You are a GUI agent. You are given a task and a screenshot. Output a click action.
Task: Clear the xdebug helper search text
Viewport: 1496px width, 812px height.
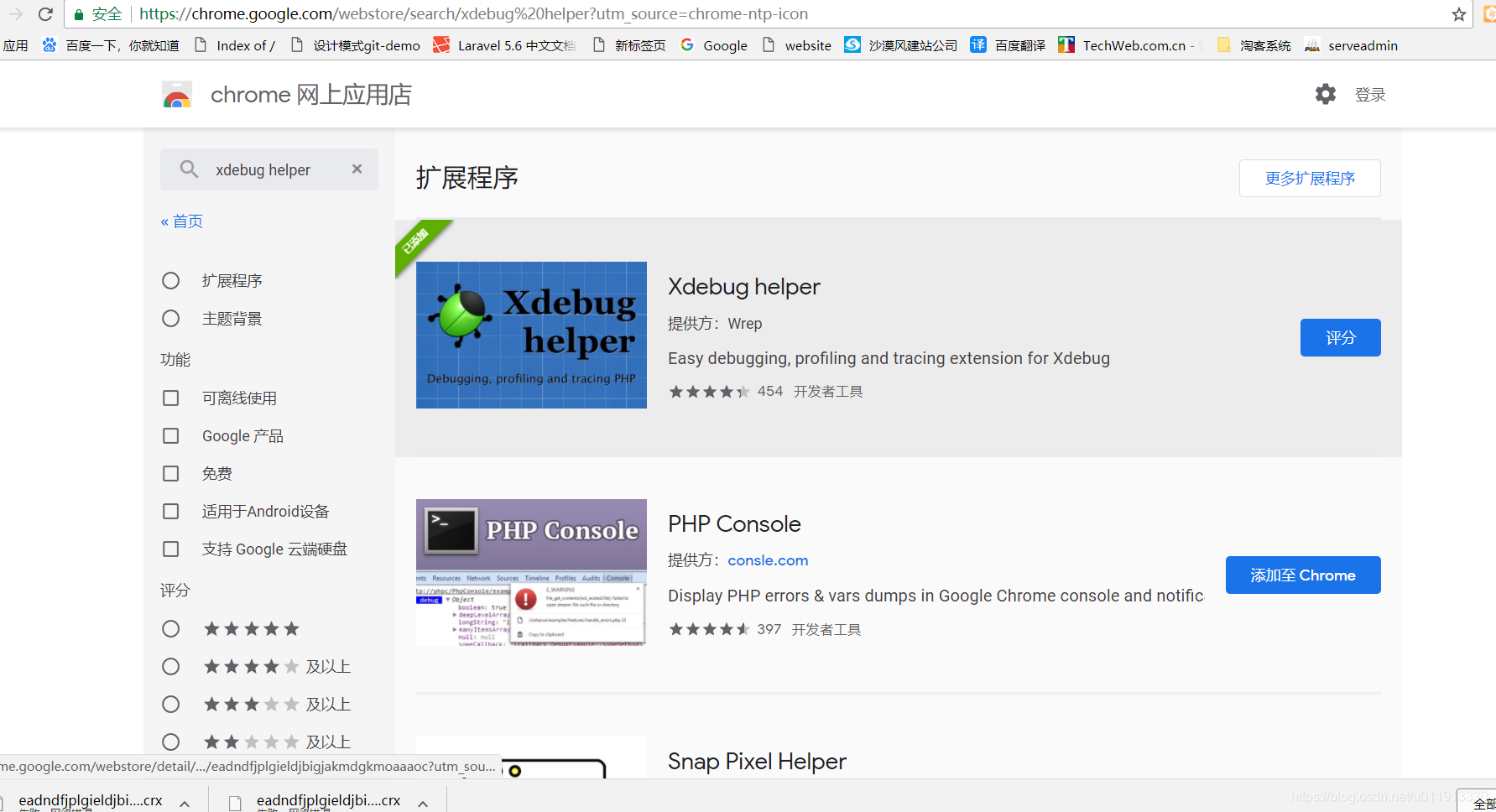click(x=357, y=169)
